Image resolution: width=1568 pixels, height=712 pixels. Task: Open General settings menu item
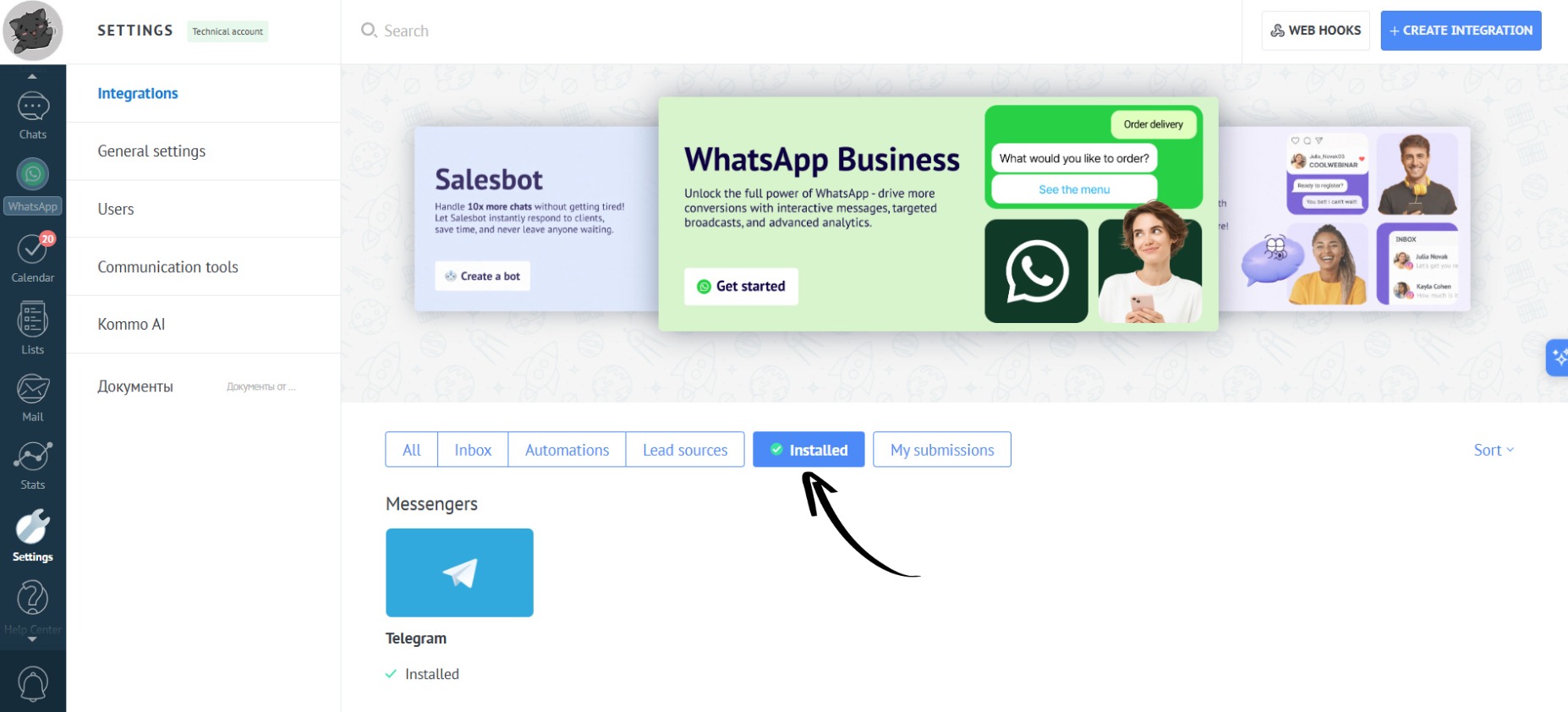click(x=203, y=151)
